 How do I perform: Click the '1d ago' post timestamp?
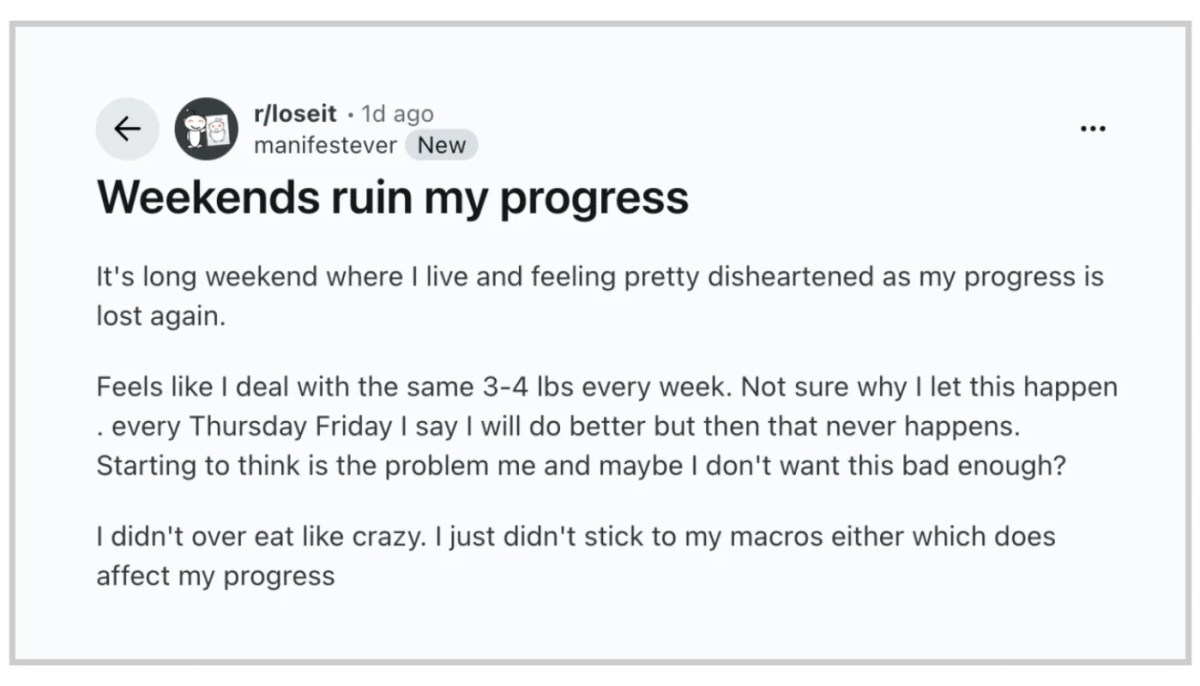tap(397, 113)
